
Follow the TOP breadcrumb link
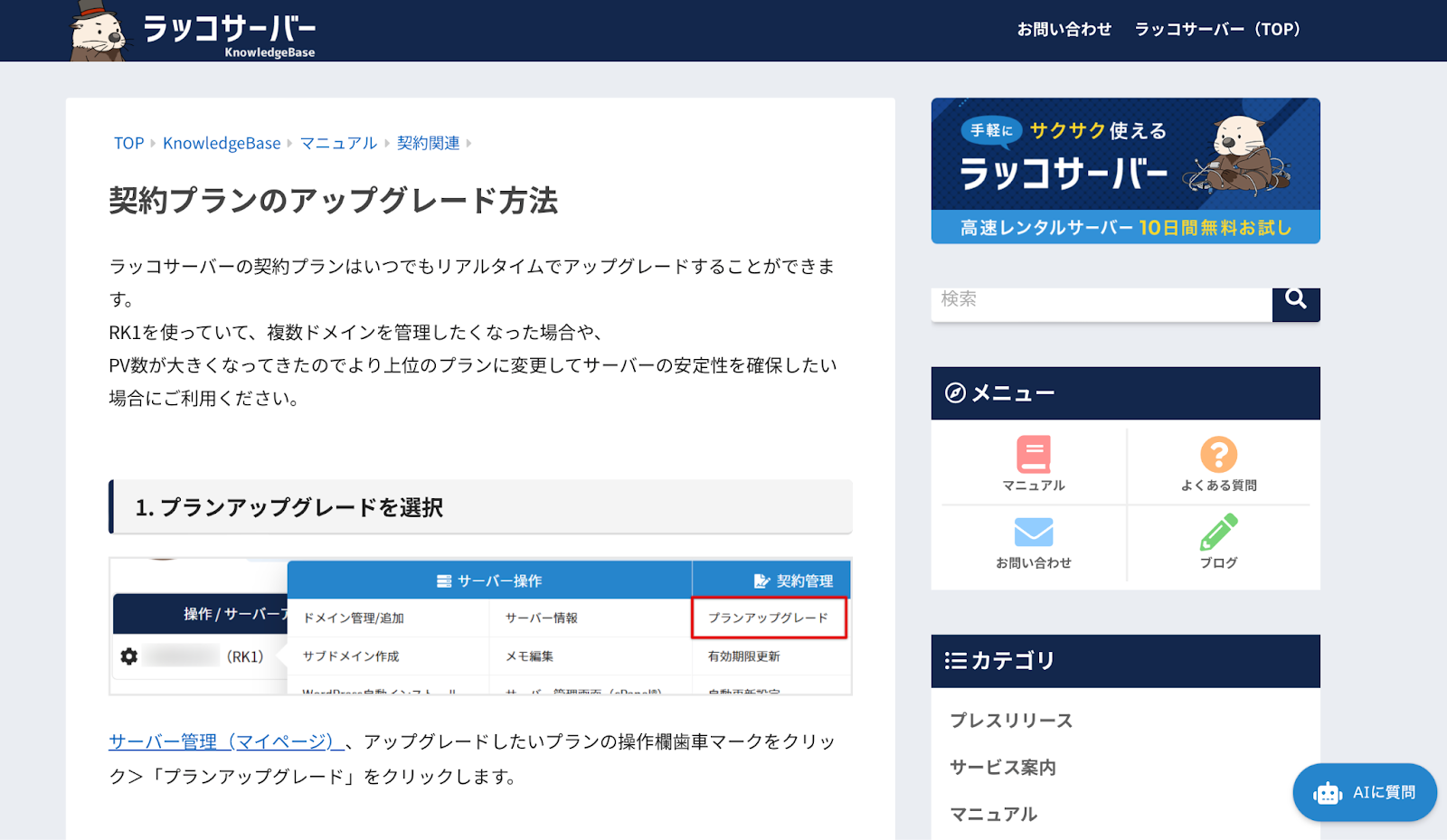128,143
